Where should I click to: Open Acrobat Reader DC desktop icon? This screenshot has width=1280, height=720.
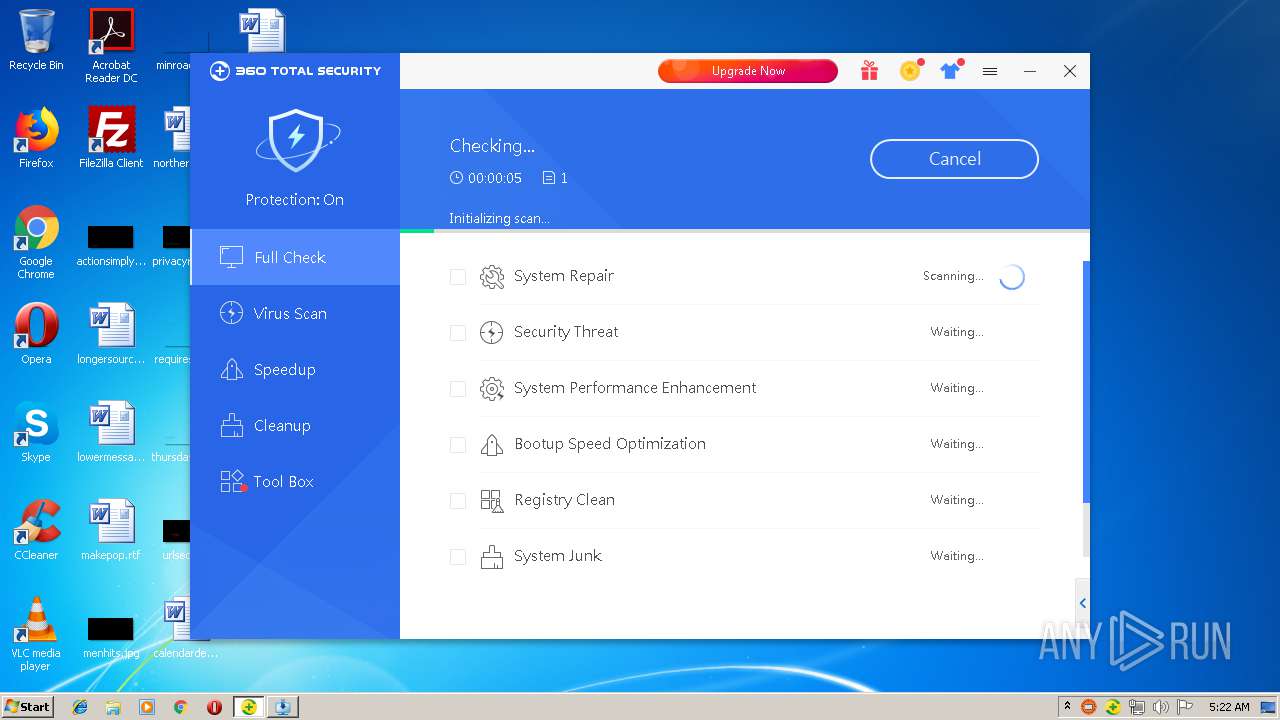point(111,46)
